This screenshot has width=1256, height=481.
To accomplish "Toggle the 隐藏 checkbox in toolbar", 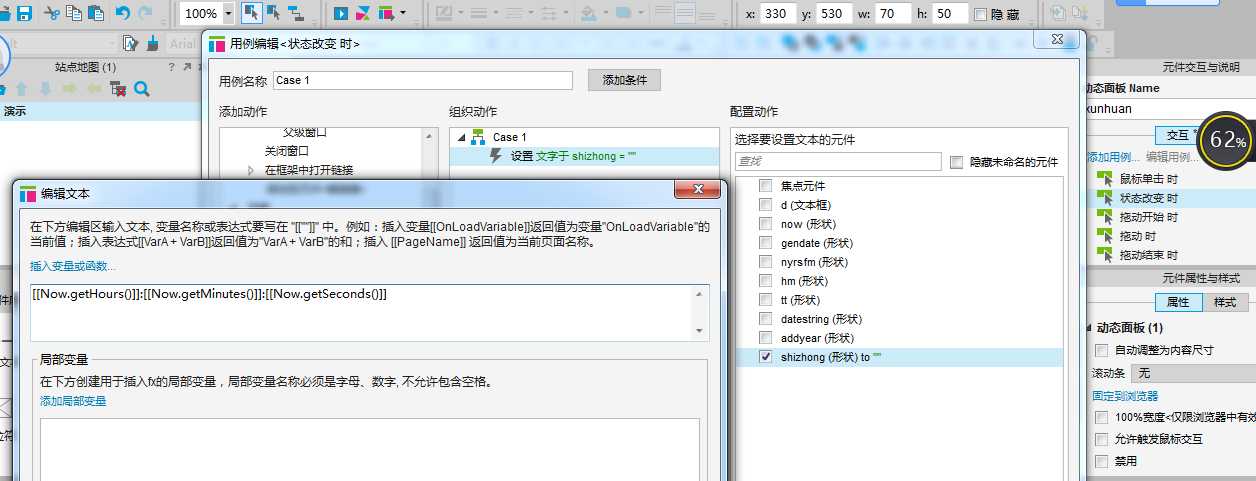I will point(980,14).
